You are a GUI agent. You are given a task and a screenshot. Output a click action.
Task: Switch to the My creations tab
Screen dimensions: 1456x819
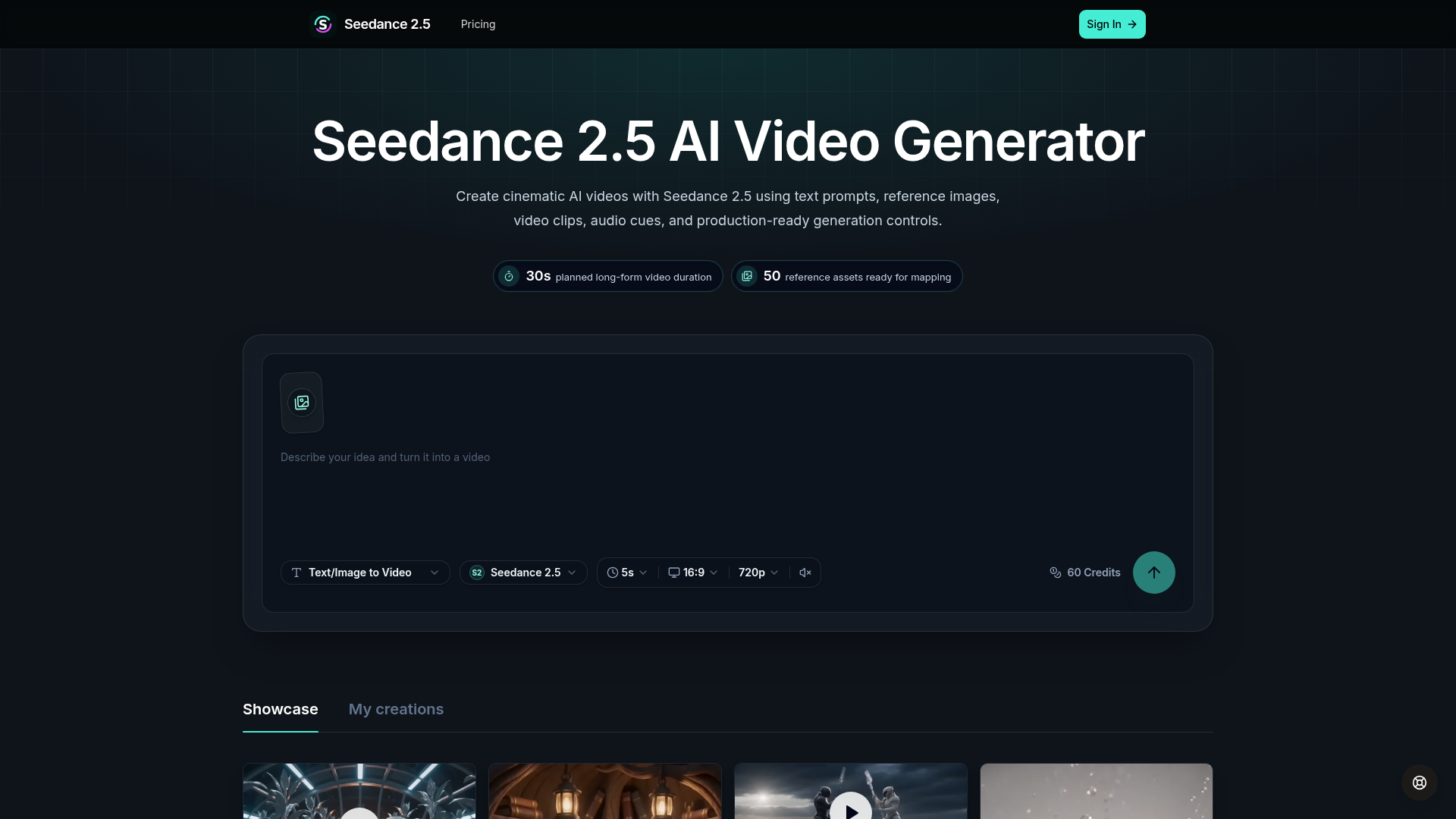[396, 709]
